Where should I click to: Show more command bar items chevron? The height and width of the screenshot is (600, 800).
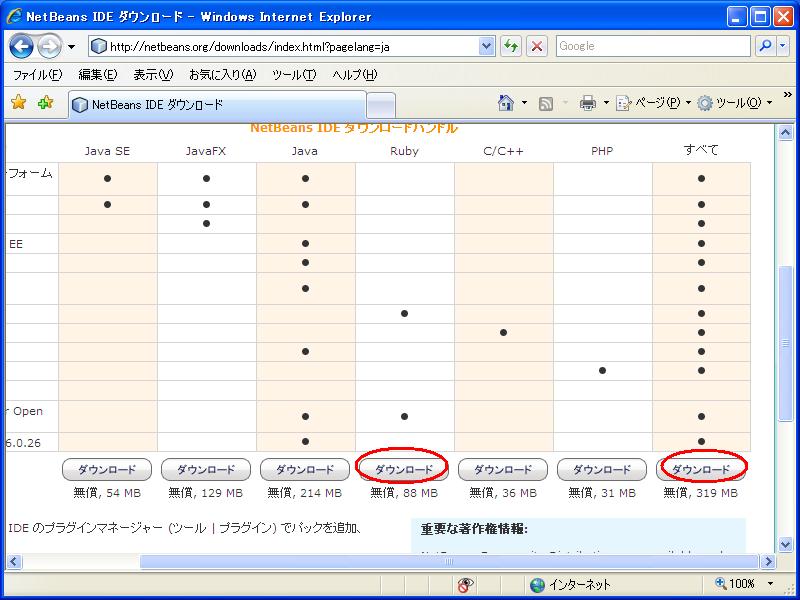[787, 95]
